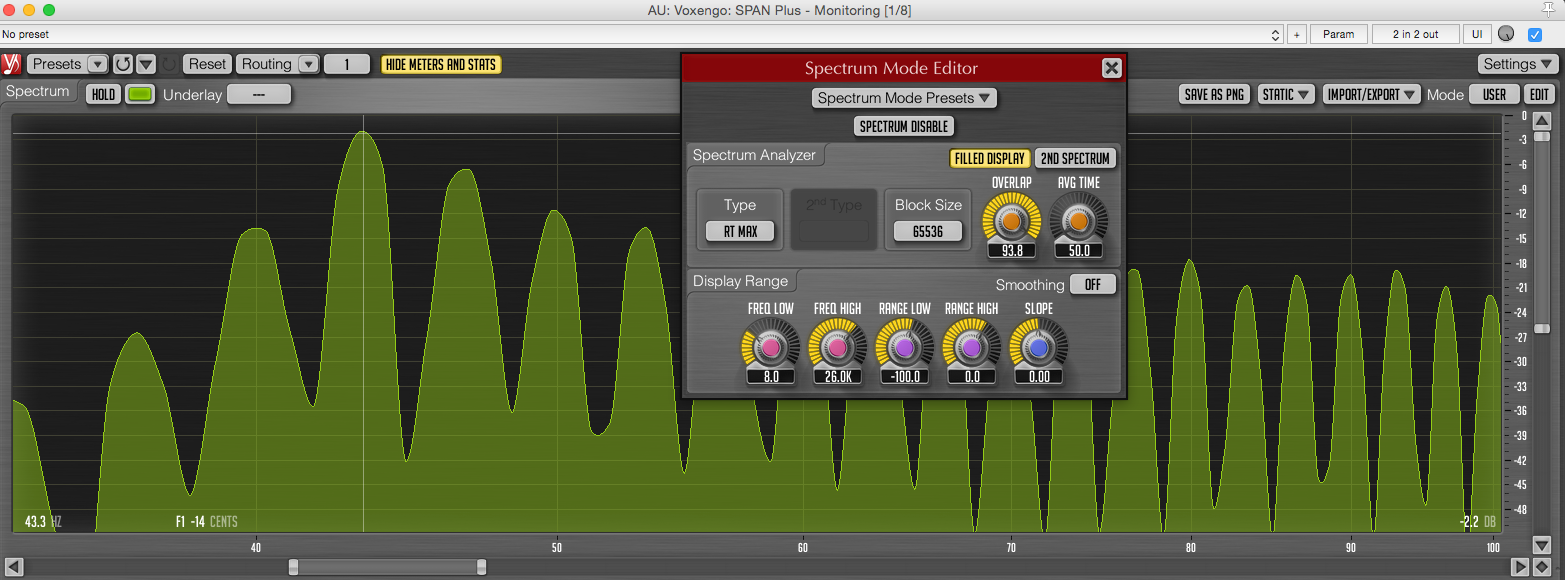This screenshot has height=580, width=1565.
Task: Click the Freq High knob
Action: point(837,347)
